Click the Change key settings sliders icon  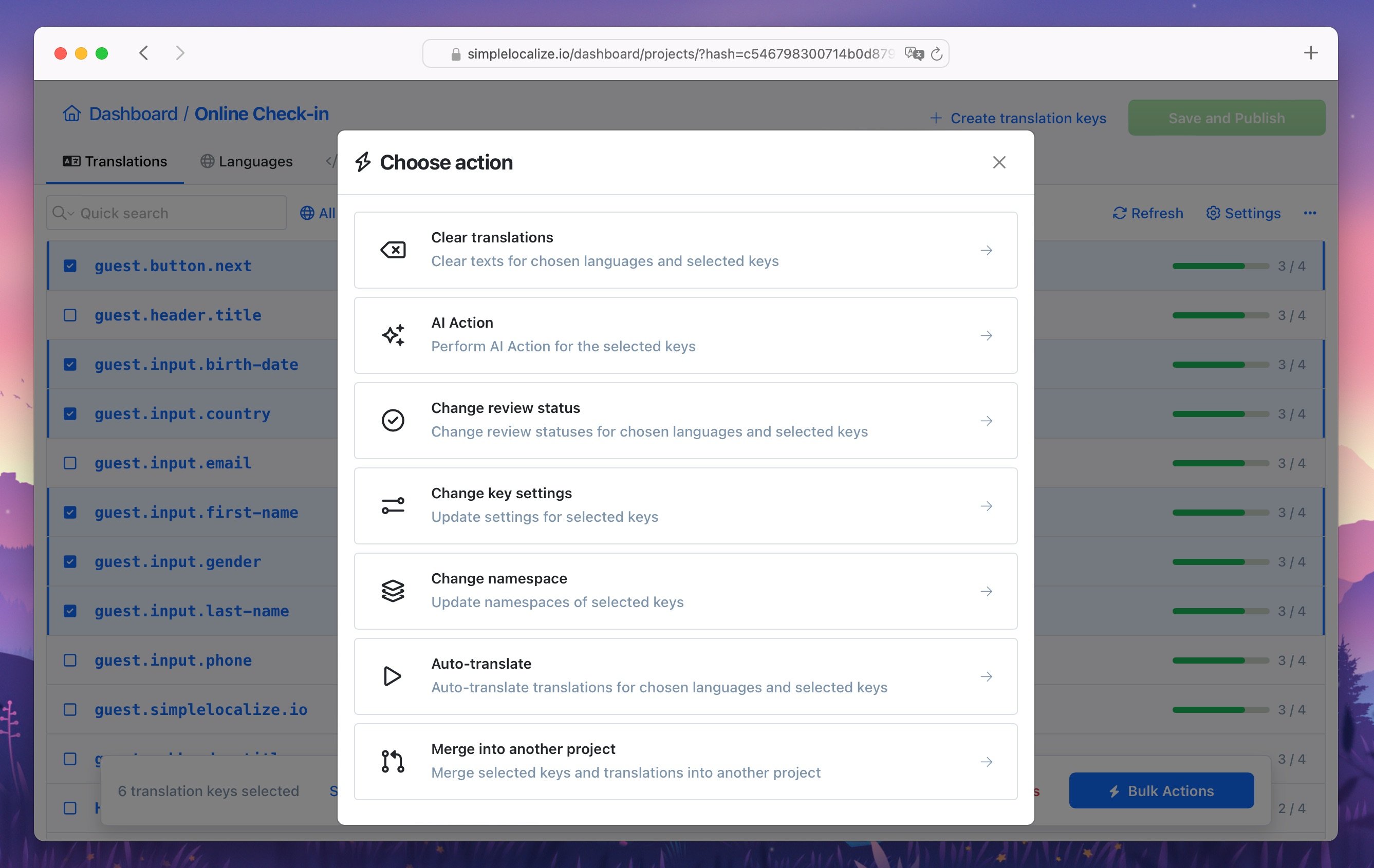click(392, 505)
